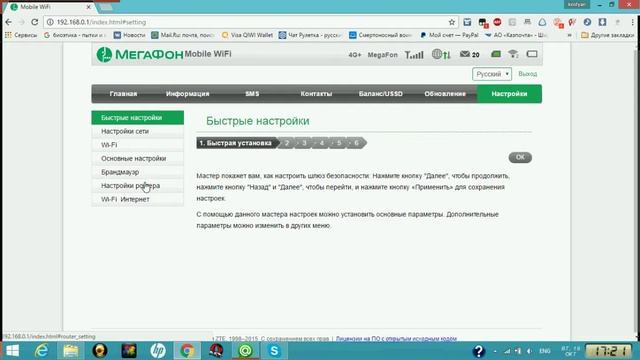Select the Mobile WiFi browser tab
This screenshot has height=360, width=640.
(50, 7)
